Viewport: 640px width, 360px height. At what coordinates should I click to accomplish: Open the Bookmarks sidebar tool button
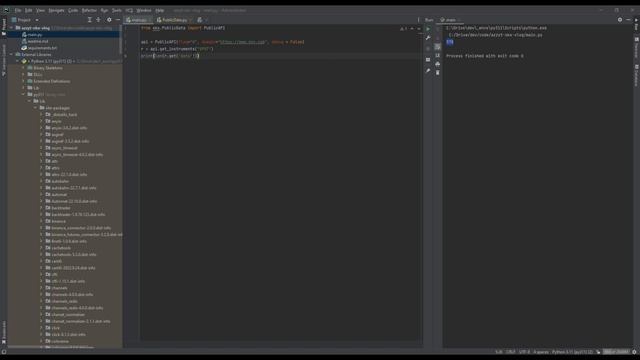(x=4, y=332)
